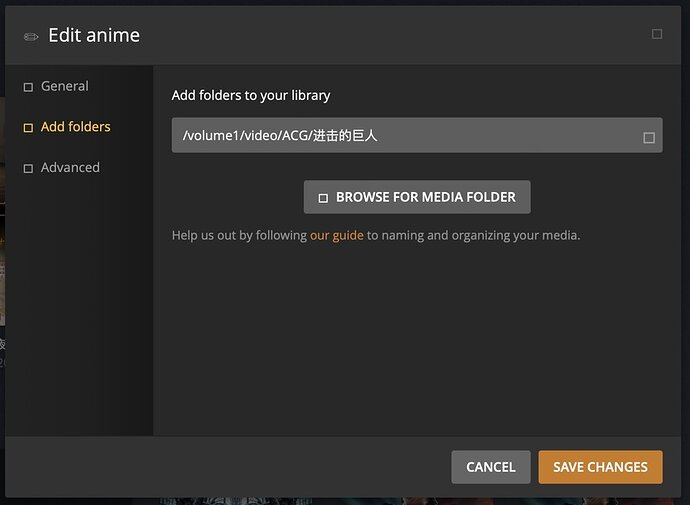The width and height of the screenshot is (690, 505).
Task: Remove the 进击的巨人 folder path
Action: (649, 138)
